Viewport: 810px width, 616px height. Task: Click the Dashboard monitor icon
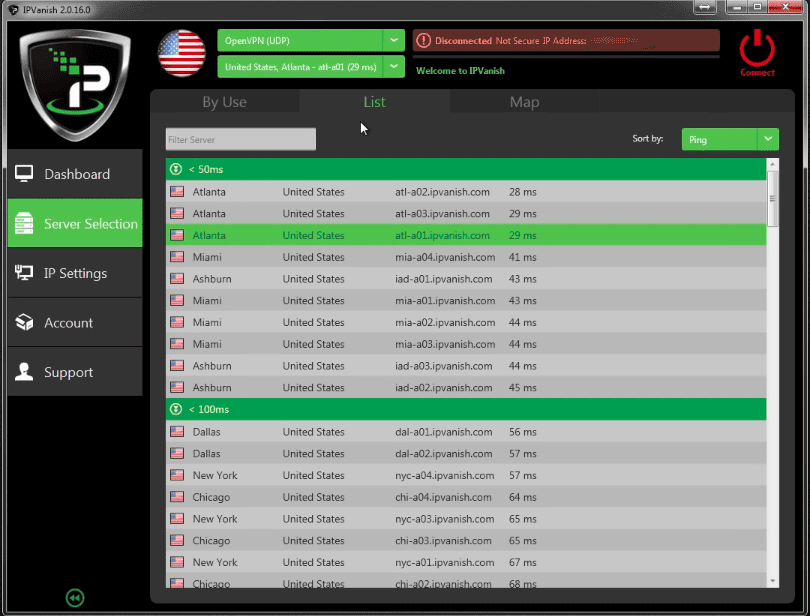point(24,174)
